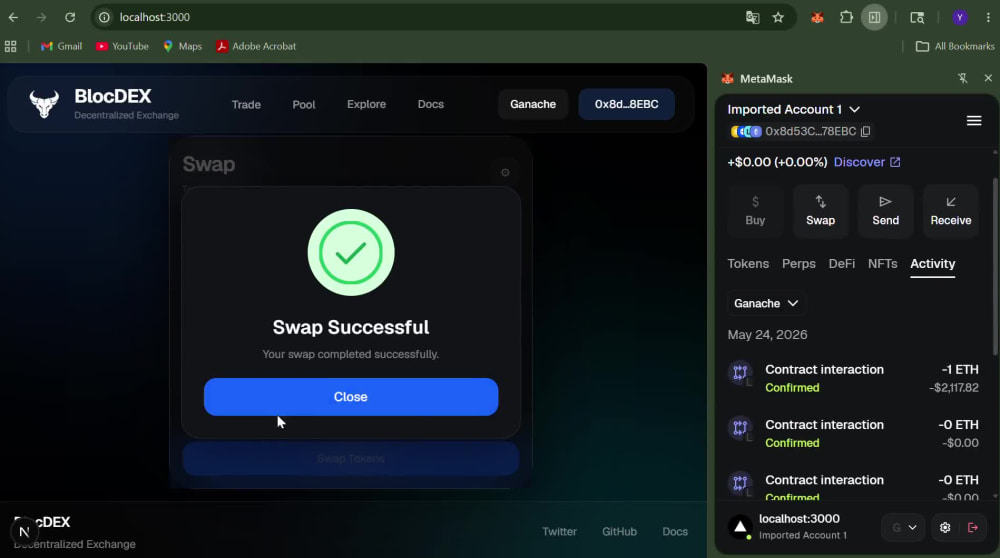Reload the localhost page

70,17
